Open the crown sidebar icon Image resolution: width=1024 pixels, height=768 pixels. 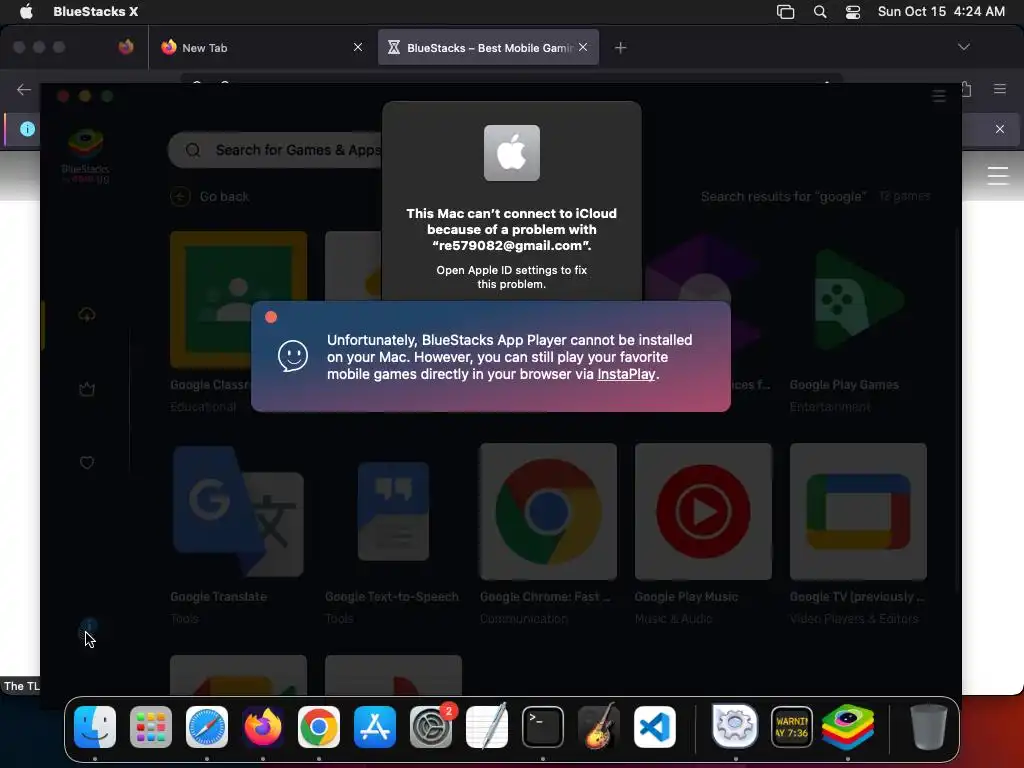pyautogui.click(x=87, y=390)
